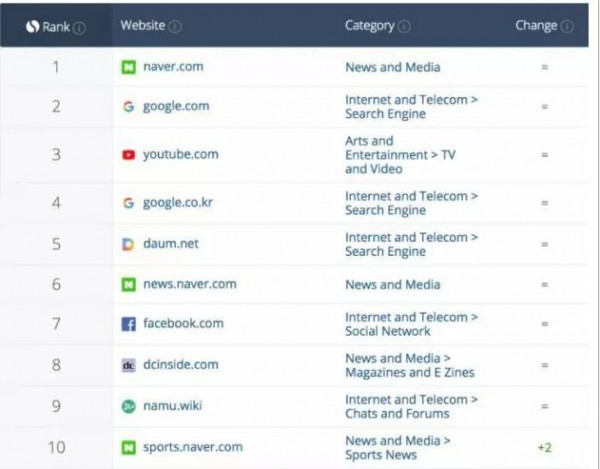The width and height of the screenshot is (600, 469).
Task: Open the sports.naver.com website link
Action: [193, 447]
